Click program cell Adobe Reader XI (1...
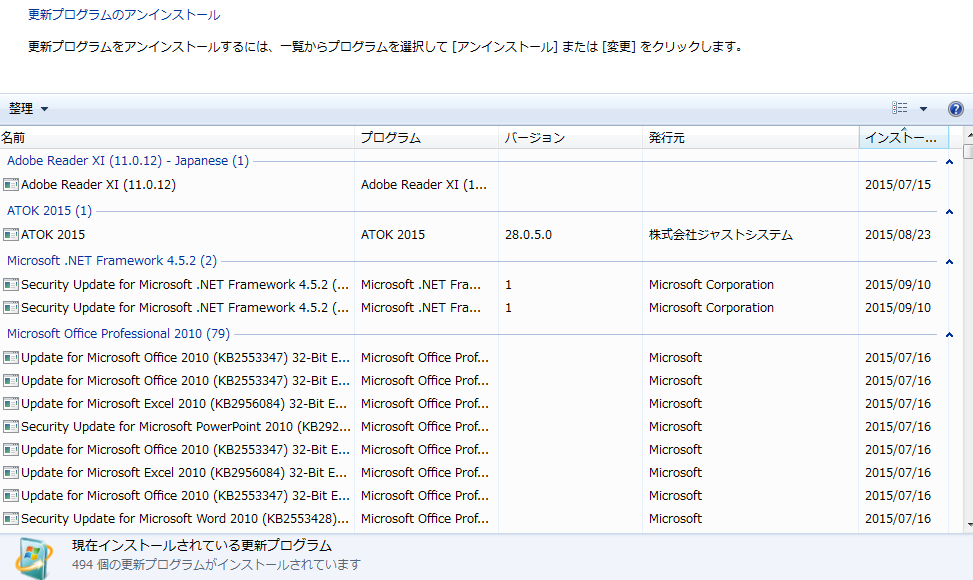This screenshot has height=580, width=973. coord(424,185)
